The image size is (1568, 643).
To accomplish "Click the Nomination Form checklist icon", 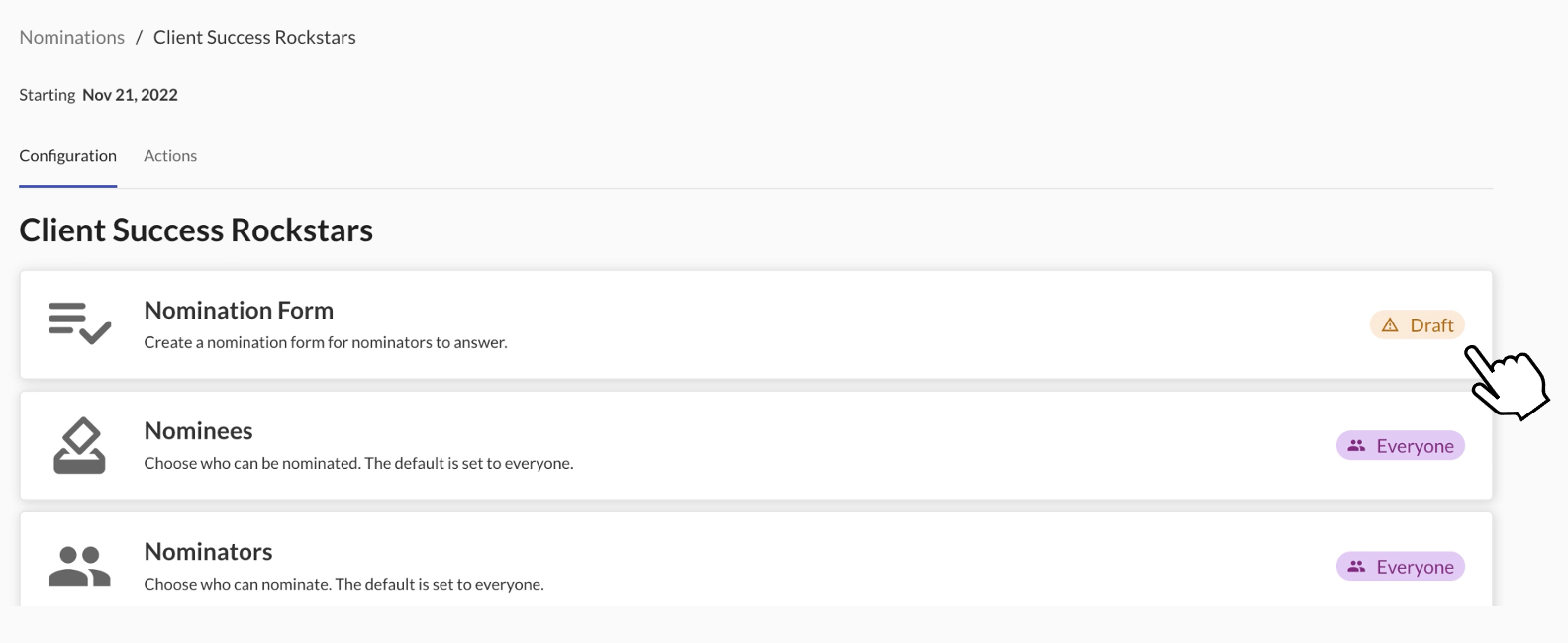I will click(x=79, y=323).
